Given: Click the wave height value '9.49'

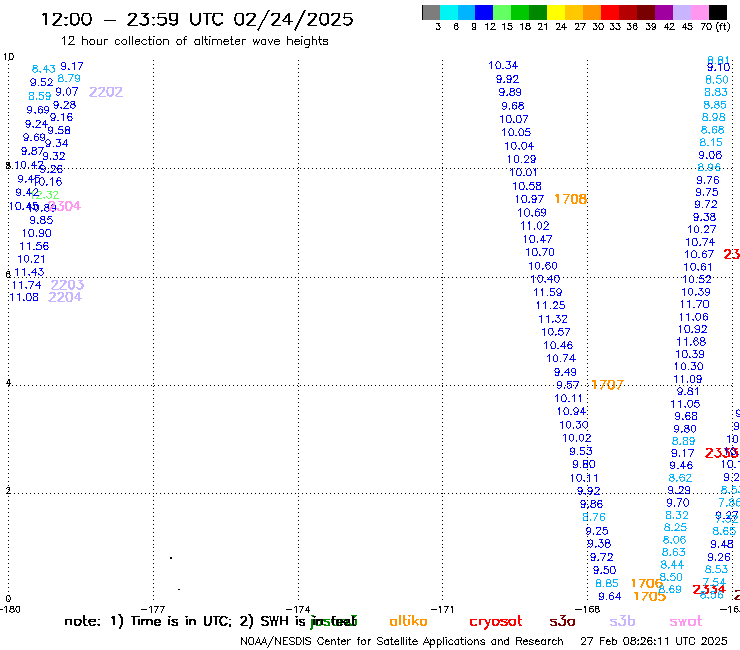Looking at the screenshot, I should click(565, 372).
